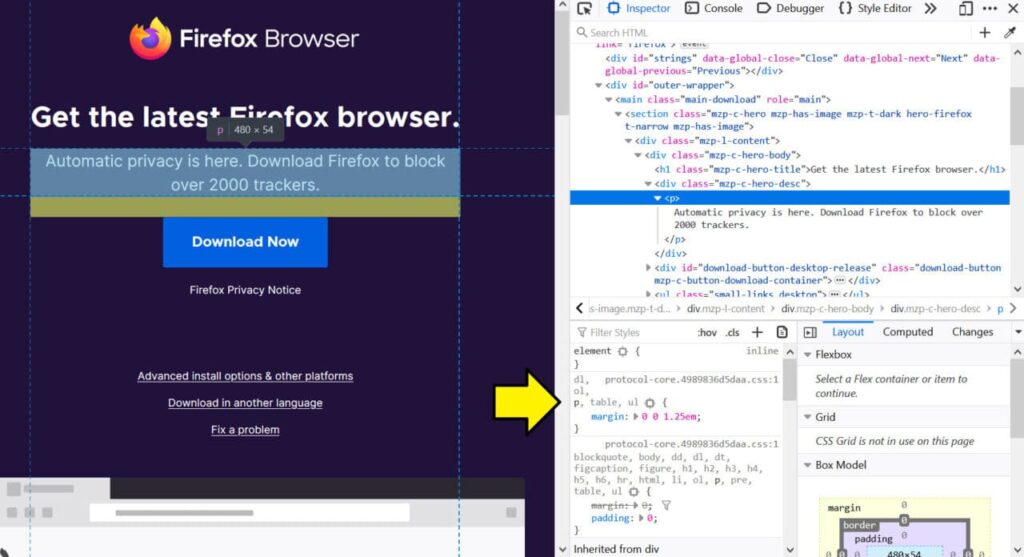
Task: Add a new CSS rule with the plus icon
Action: click(757, 332)
